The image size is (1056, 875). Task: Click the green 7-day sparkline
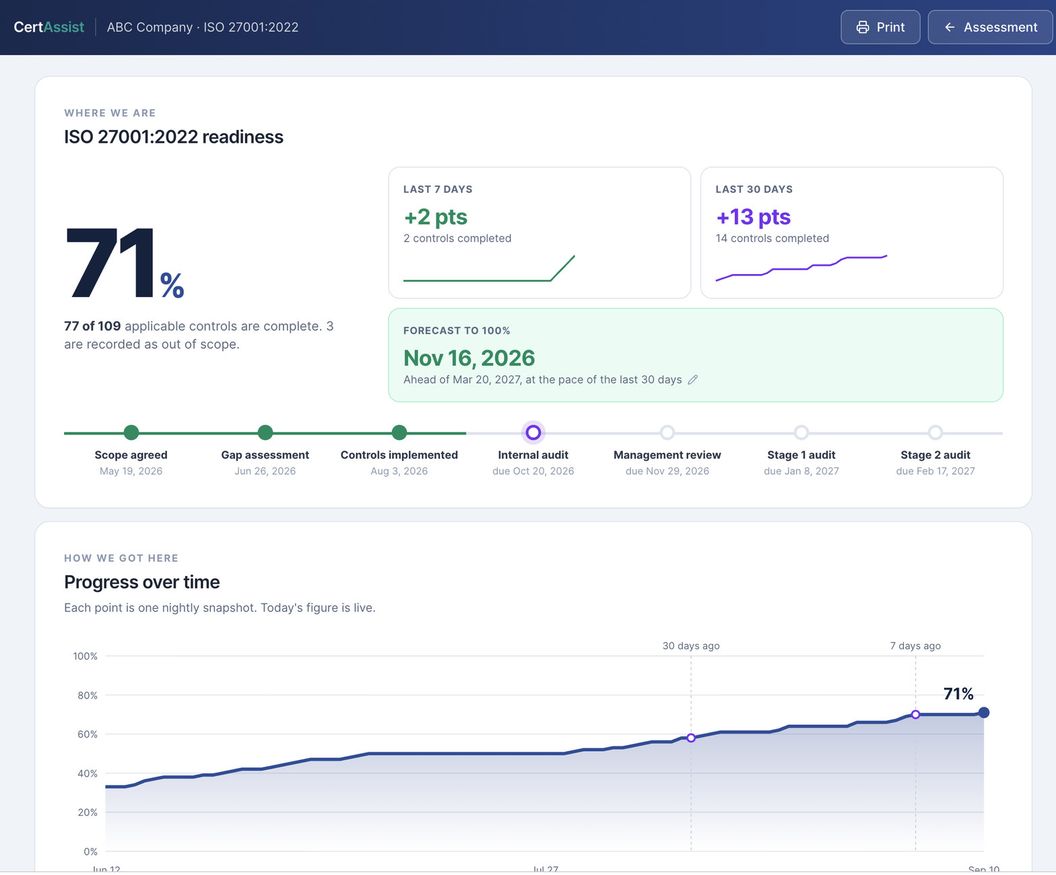click(x=489, y=268)
